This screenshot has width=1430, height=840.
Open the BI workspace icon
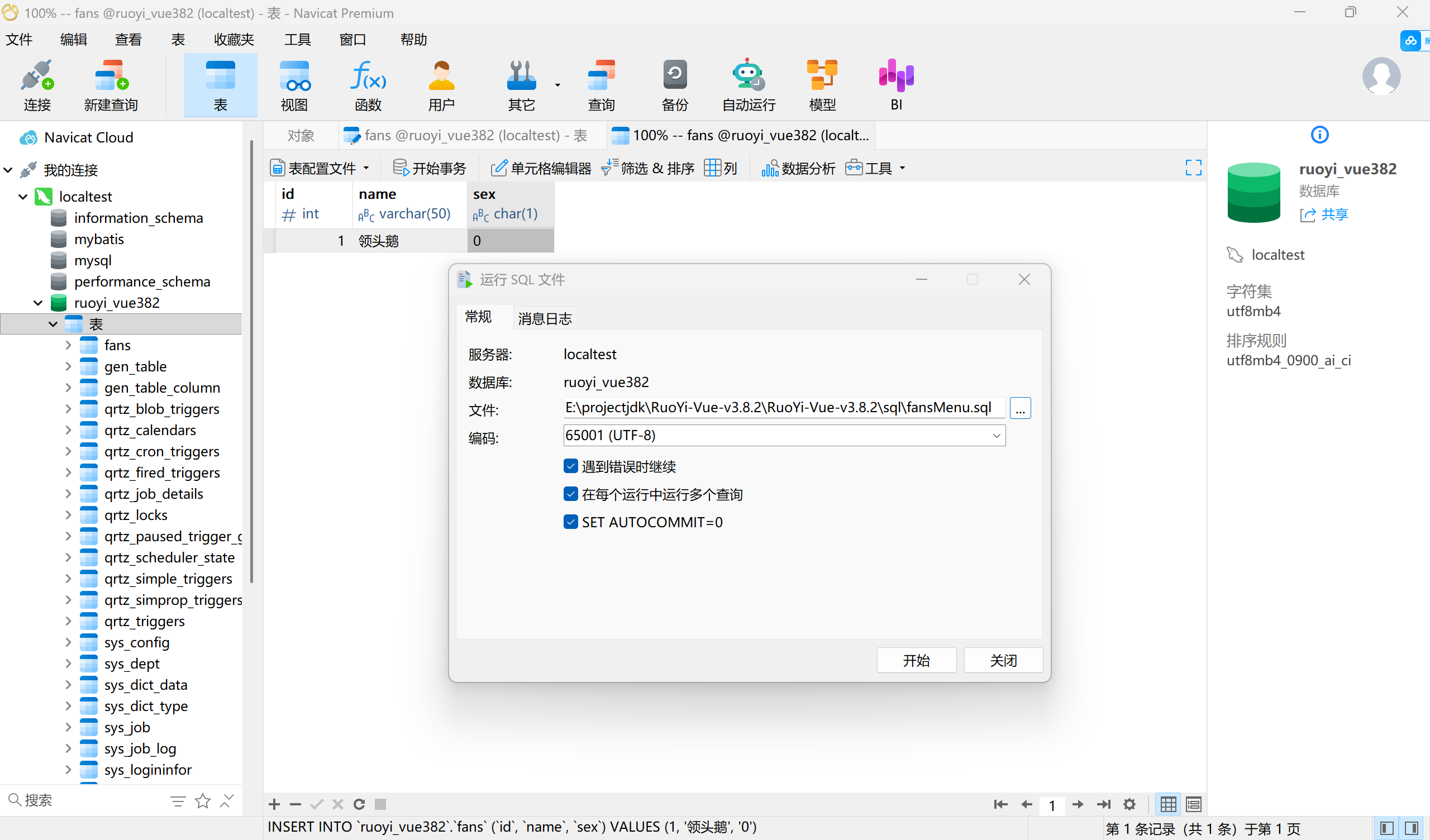pos(895,84)
